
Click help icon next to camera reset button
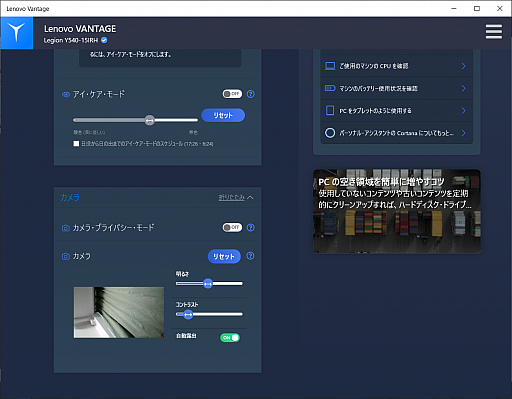click(x=250, y=256)
